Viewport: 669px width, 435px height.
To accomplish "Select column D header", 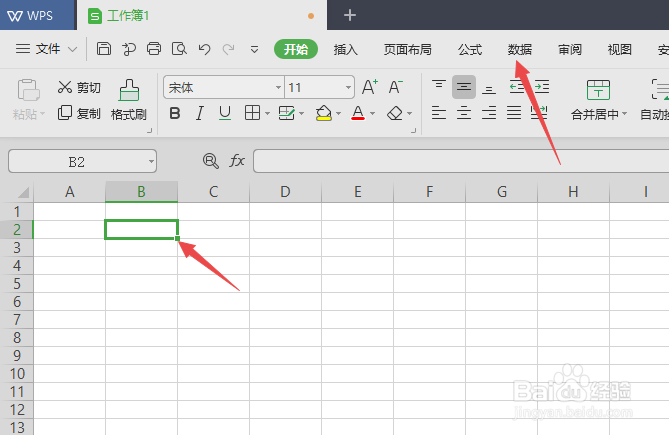I will point(285,191).
